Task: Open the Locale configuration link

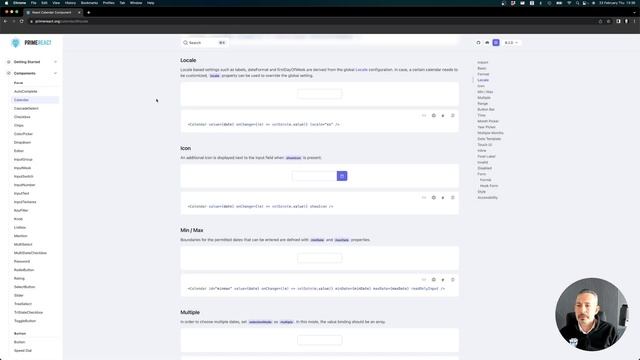Action: pos(362,70)
